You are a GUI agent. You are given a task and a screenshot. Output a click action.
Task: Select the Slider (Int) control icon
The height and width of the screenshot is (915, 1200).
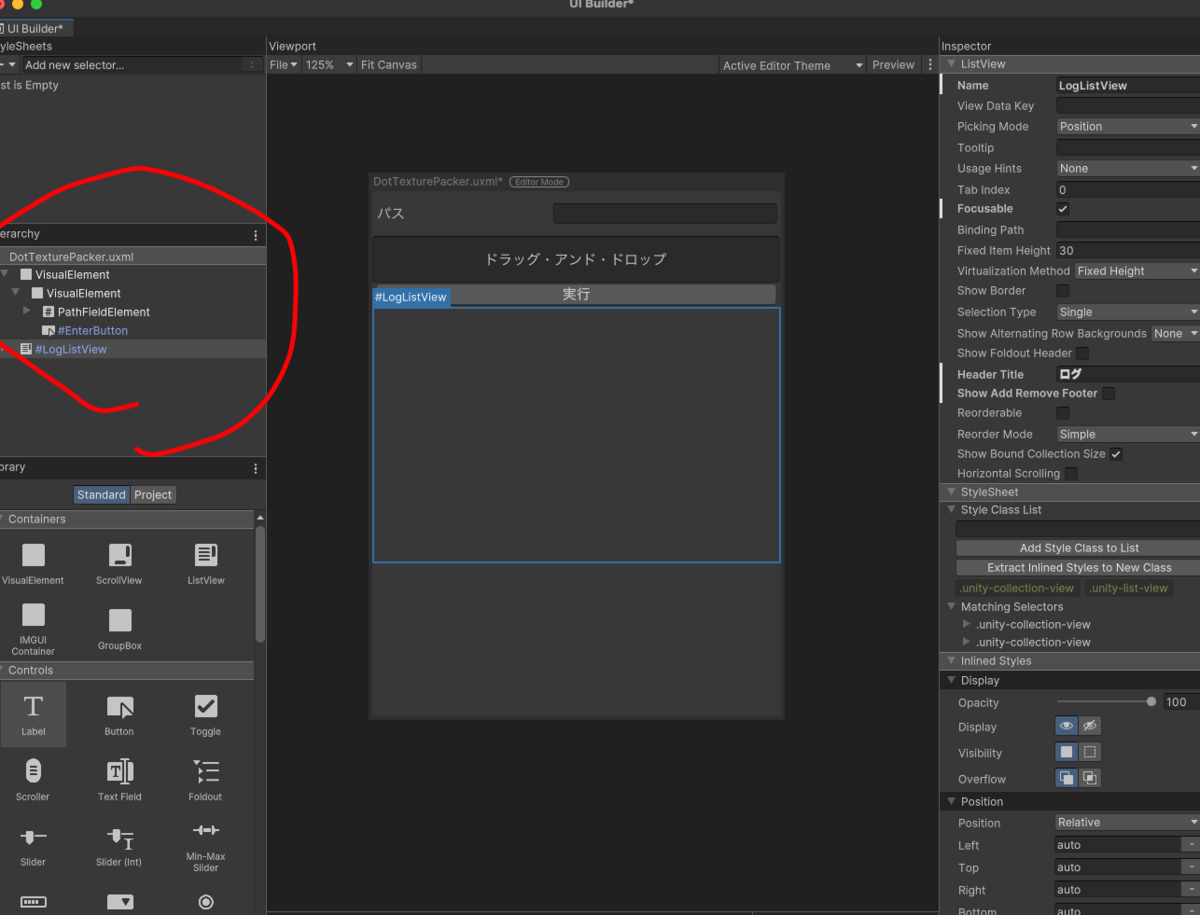120,838
